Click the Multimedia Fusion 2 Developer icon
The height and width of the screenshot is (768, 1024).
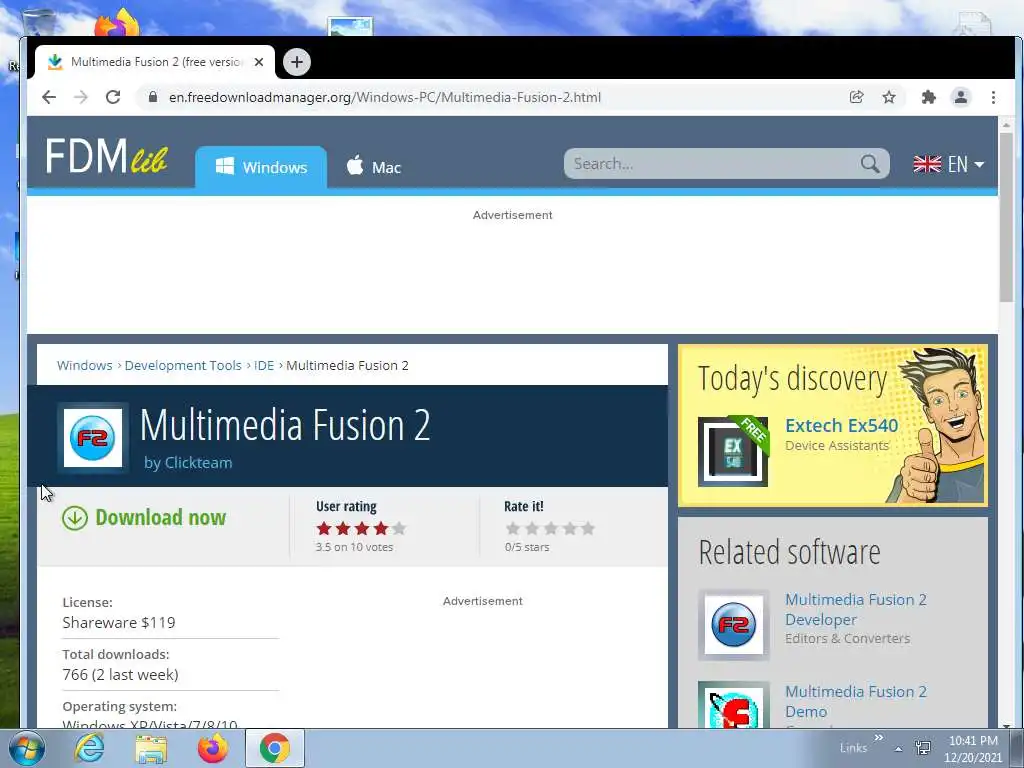[x=733, y=624]
